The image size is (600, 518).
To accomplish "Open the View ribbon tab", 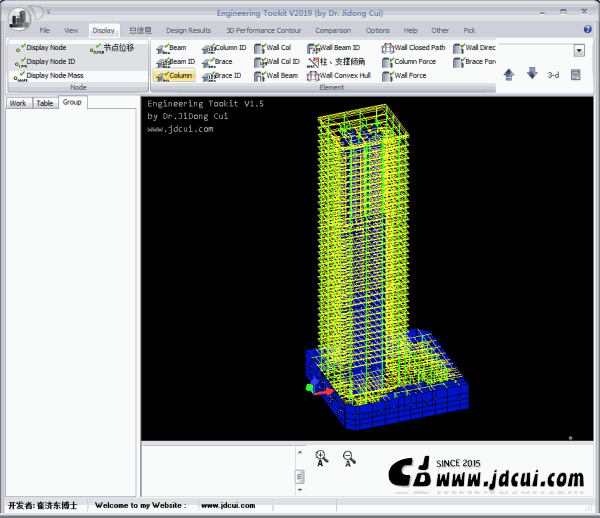I will click(x=71, y=30).
